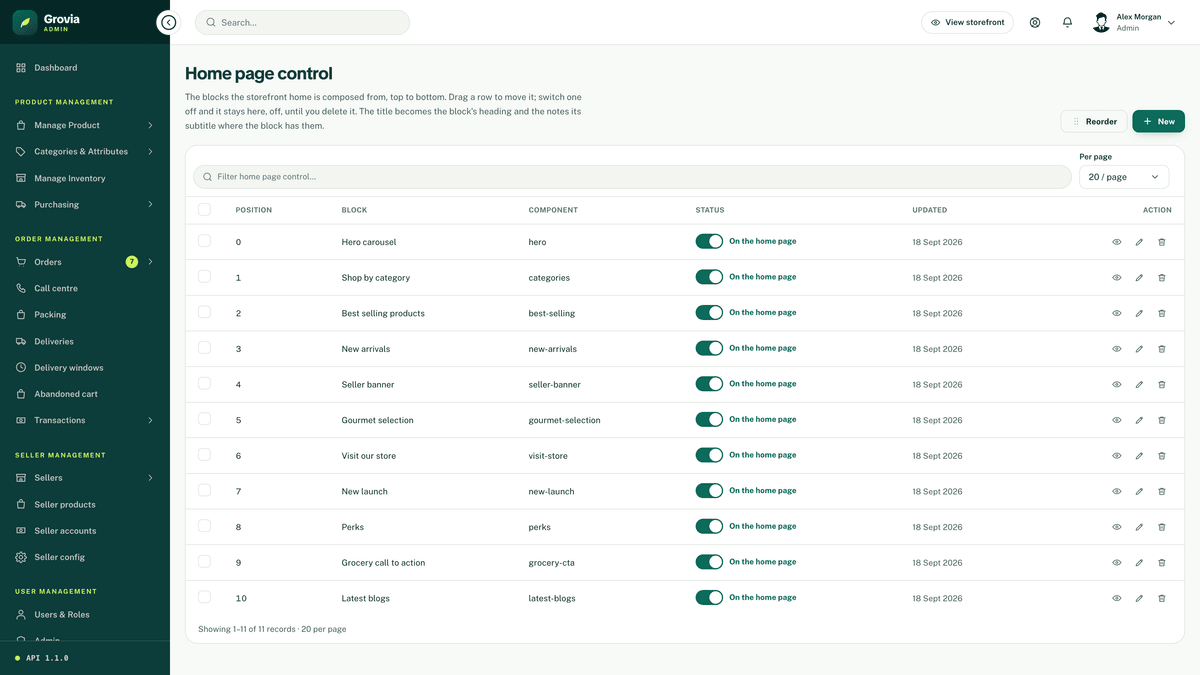Delete the Perks row
Screen dimensions: 1200x675
point(1161,527)
